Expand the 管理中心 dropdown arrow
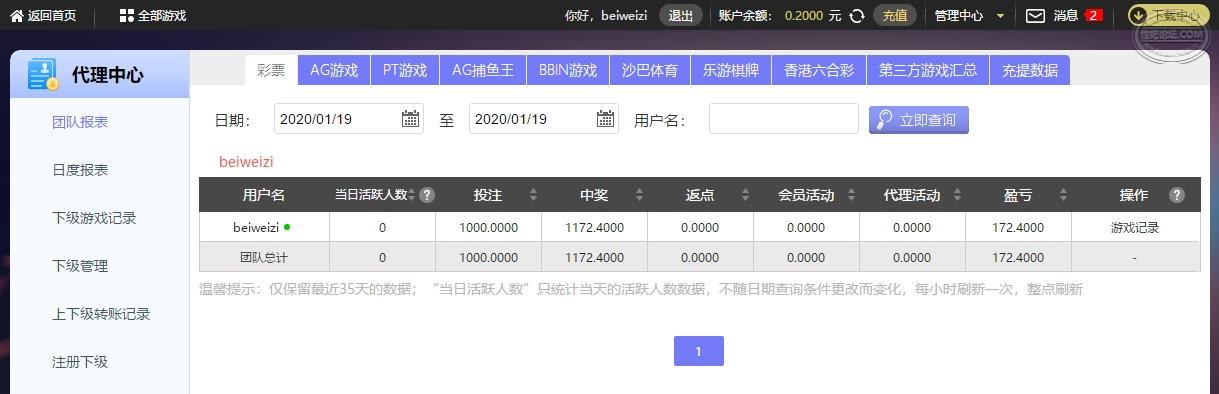Viewport: 1219px width, 394px height. tap(999, 16)
